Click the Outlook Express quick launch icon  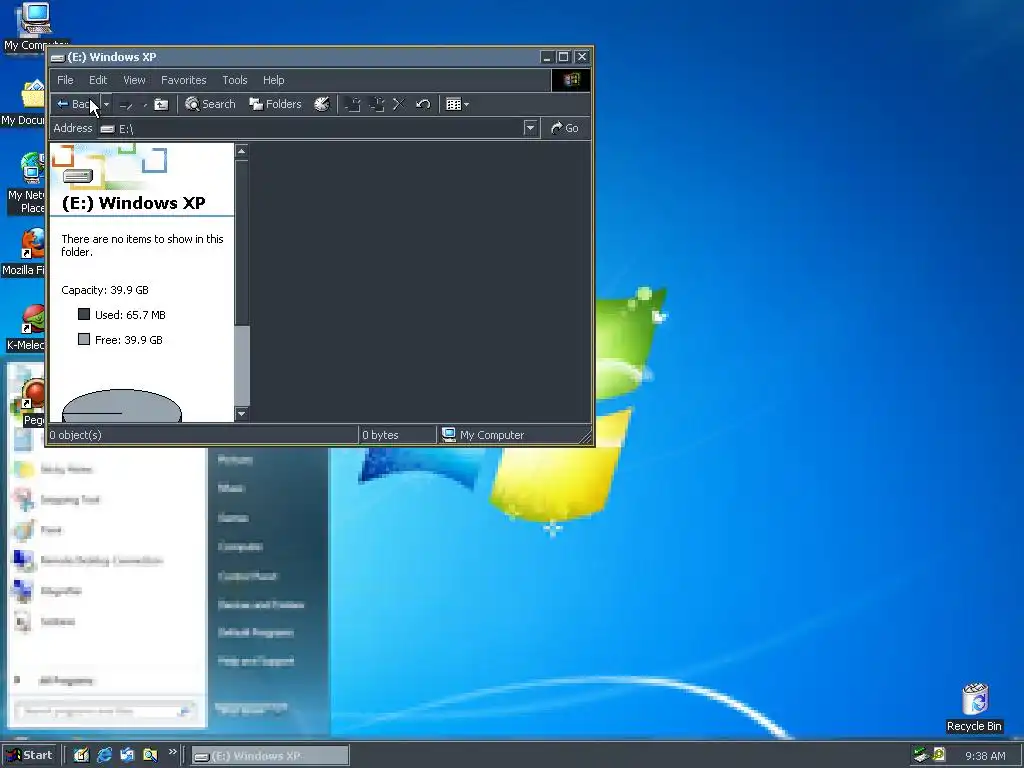[127, 756]
